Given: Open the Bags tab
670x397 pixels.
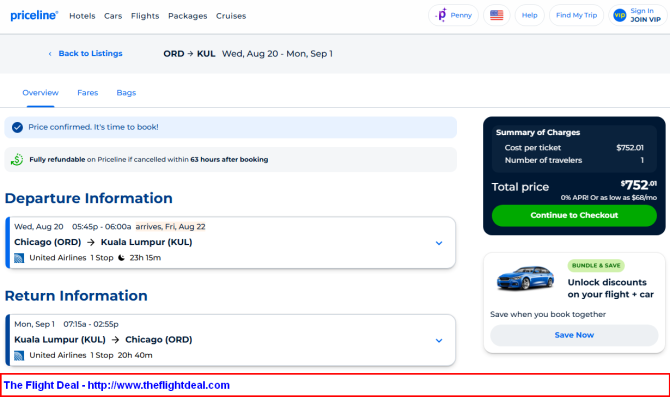Looking at the screenshot, I should 126,93.
